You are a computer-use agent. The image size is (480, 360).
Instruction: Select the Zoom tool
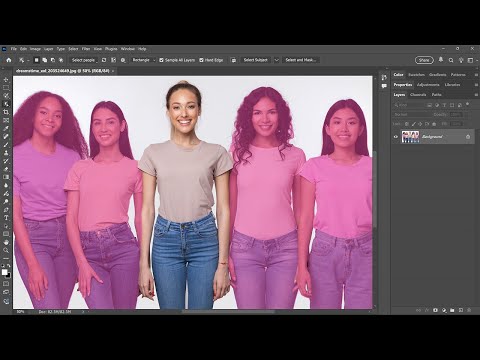(x=6, y=250)
